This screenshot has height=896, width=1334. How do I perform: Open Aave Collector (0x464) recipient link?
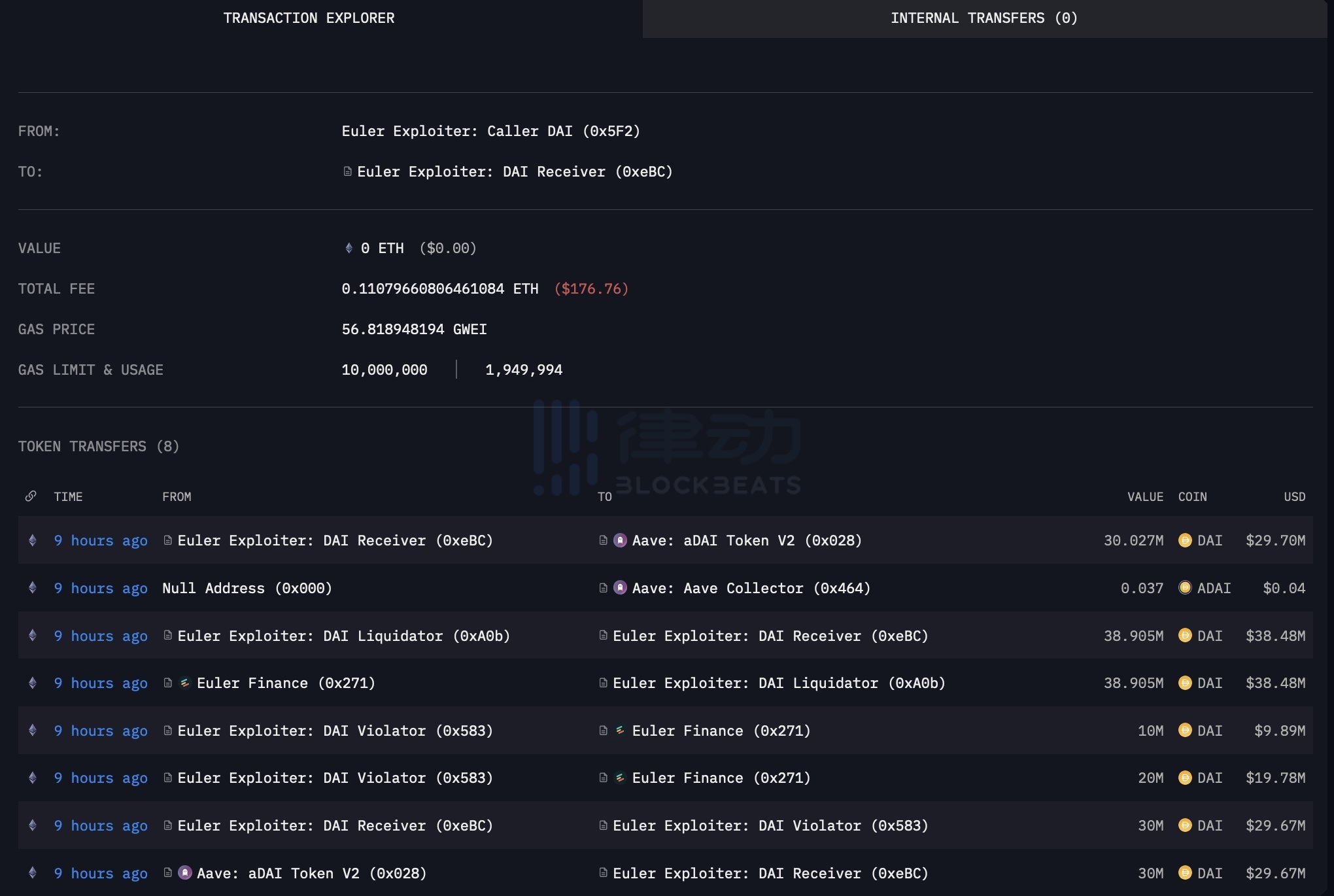751,588
